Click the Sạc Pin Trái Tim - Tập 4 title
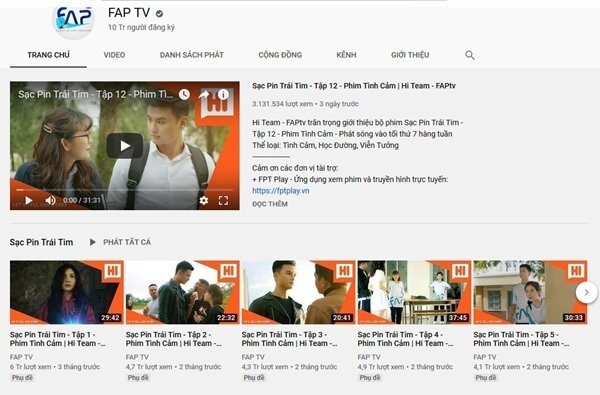 (406, 339)
